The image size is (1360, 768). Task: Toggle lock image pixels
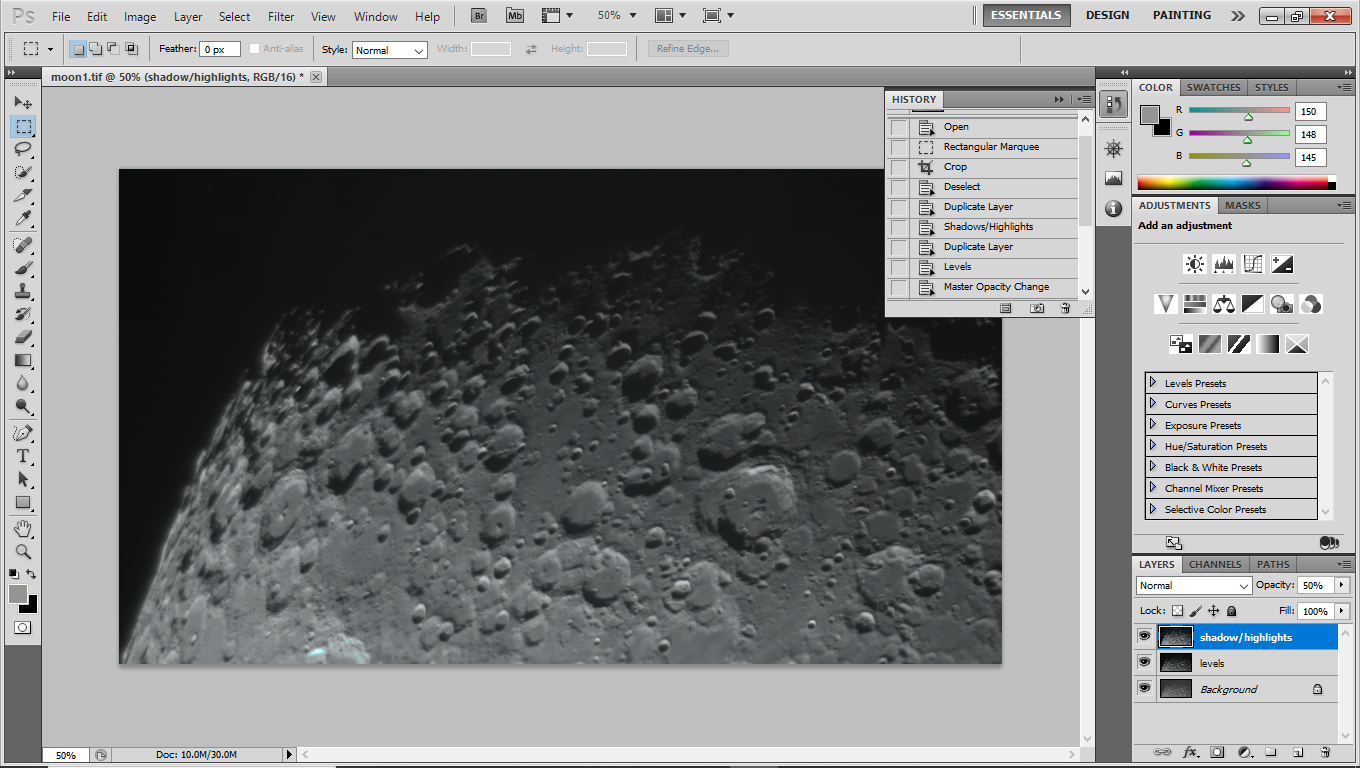tap(1195, 610)
